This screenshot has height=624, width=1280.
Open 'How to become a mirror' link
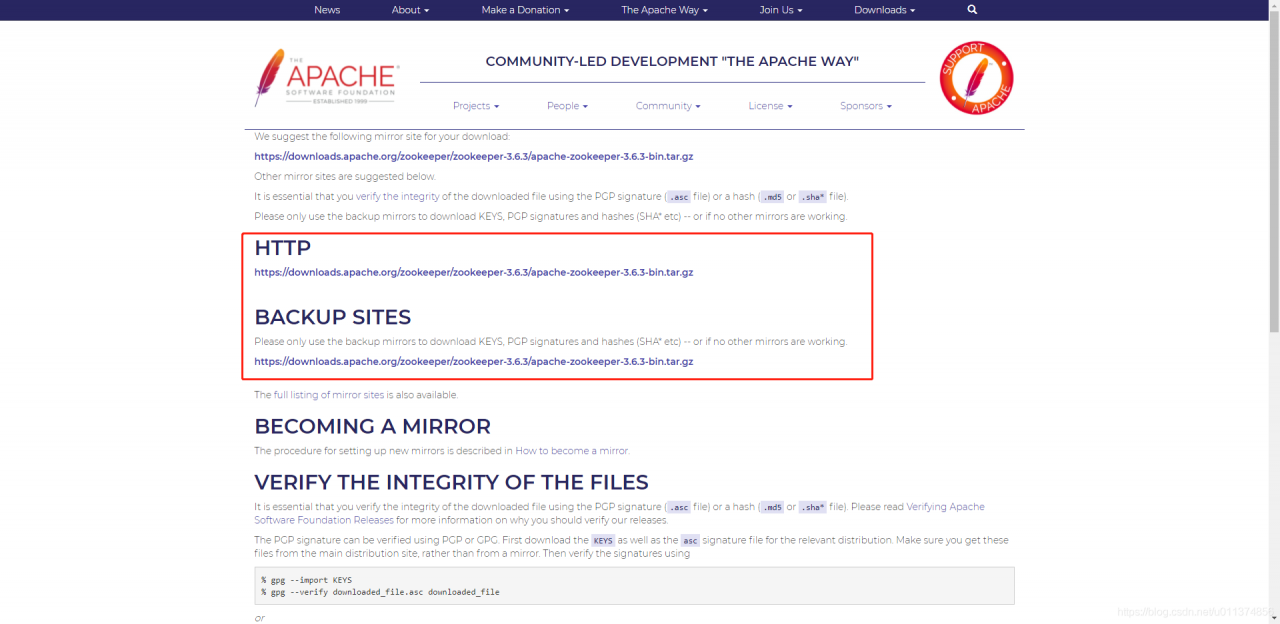pyautogui.click(x=572, y=451)
